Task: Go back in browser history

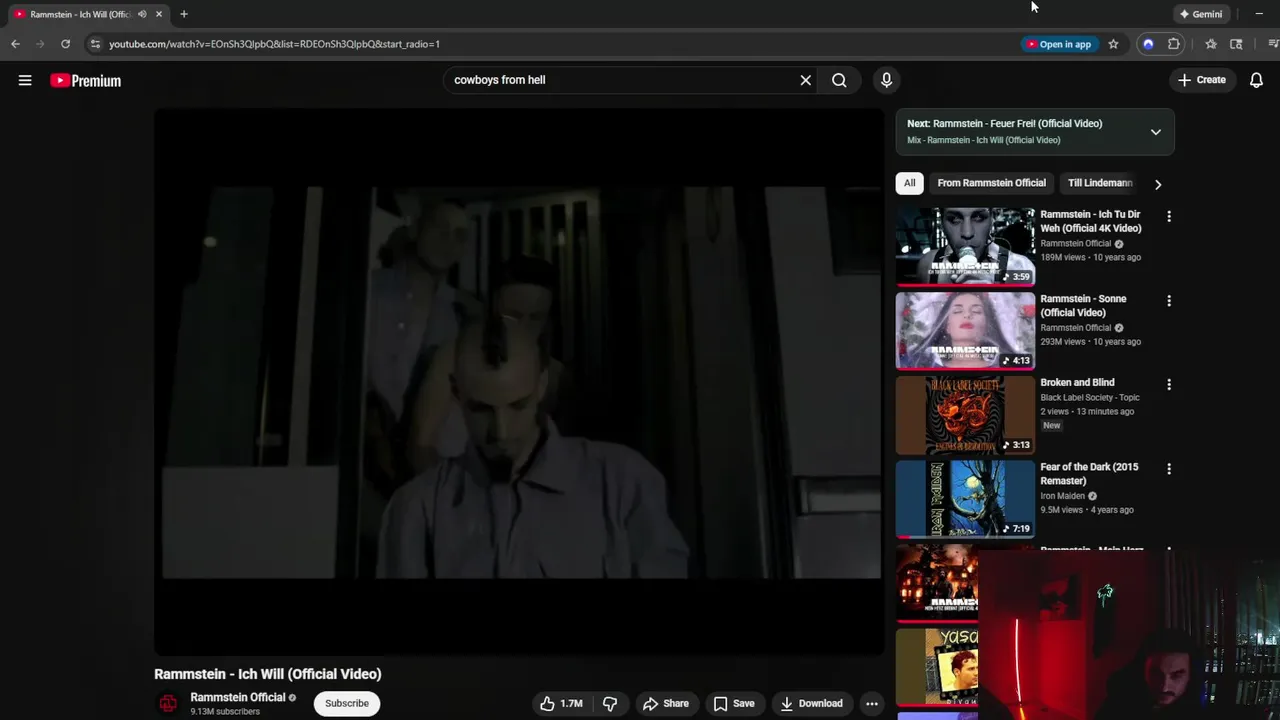Action: point(15,44)
